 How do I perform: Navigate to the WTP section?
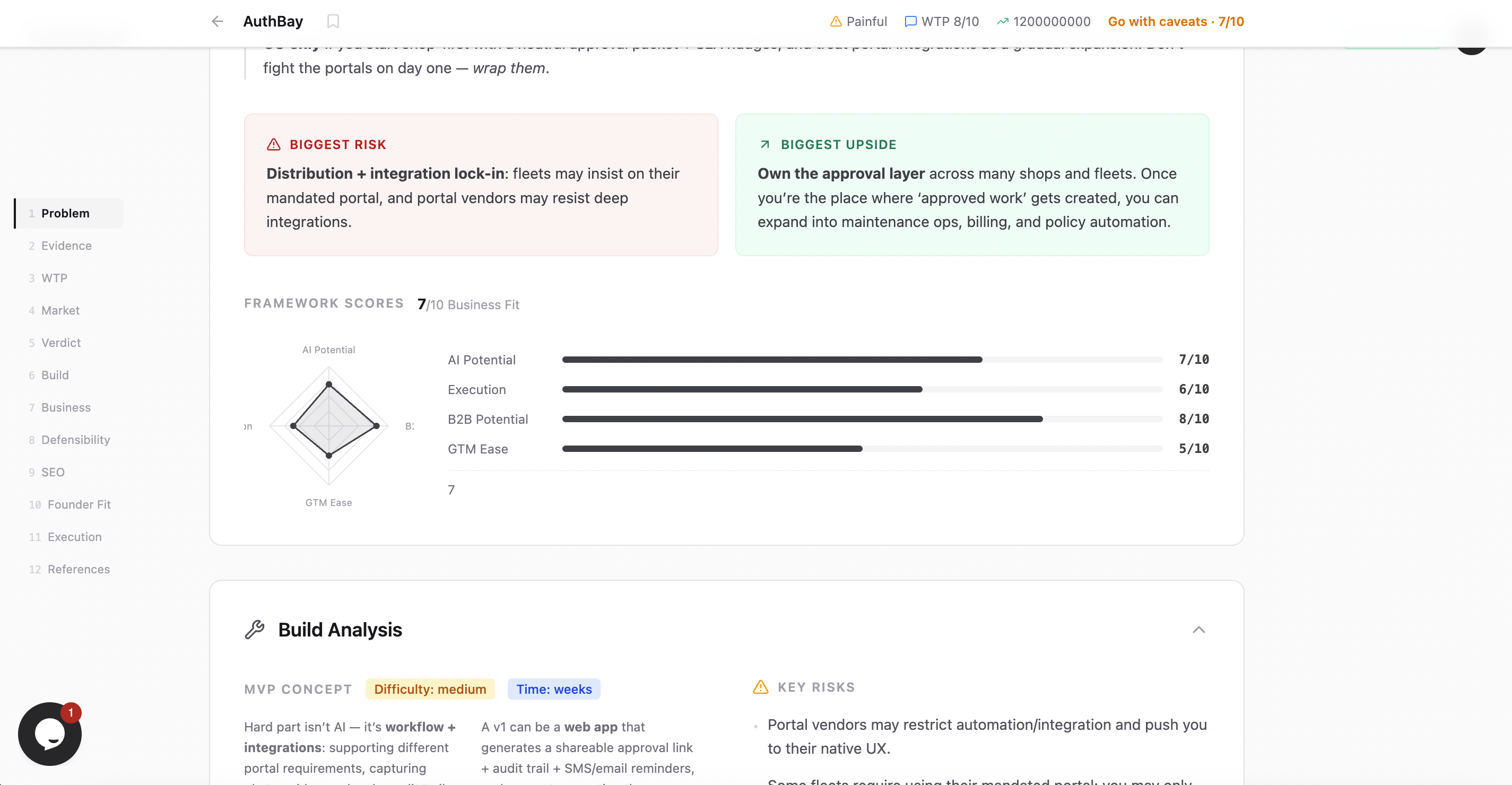pos(69,277)
